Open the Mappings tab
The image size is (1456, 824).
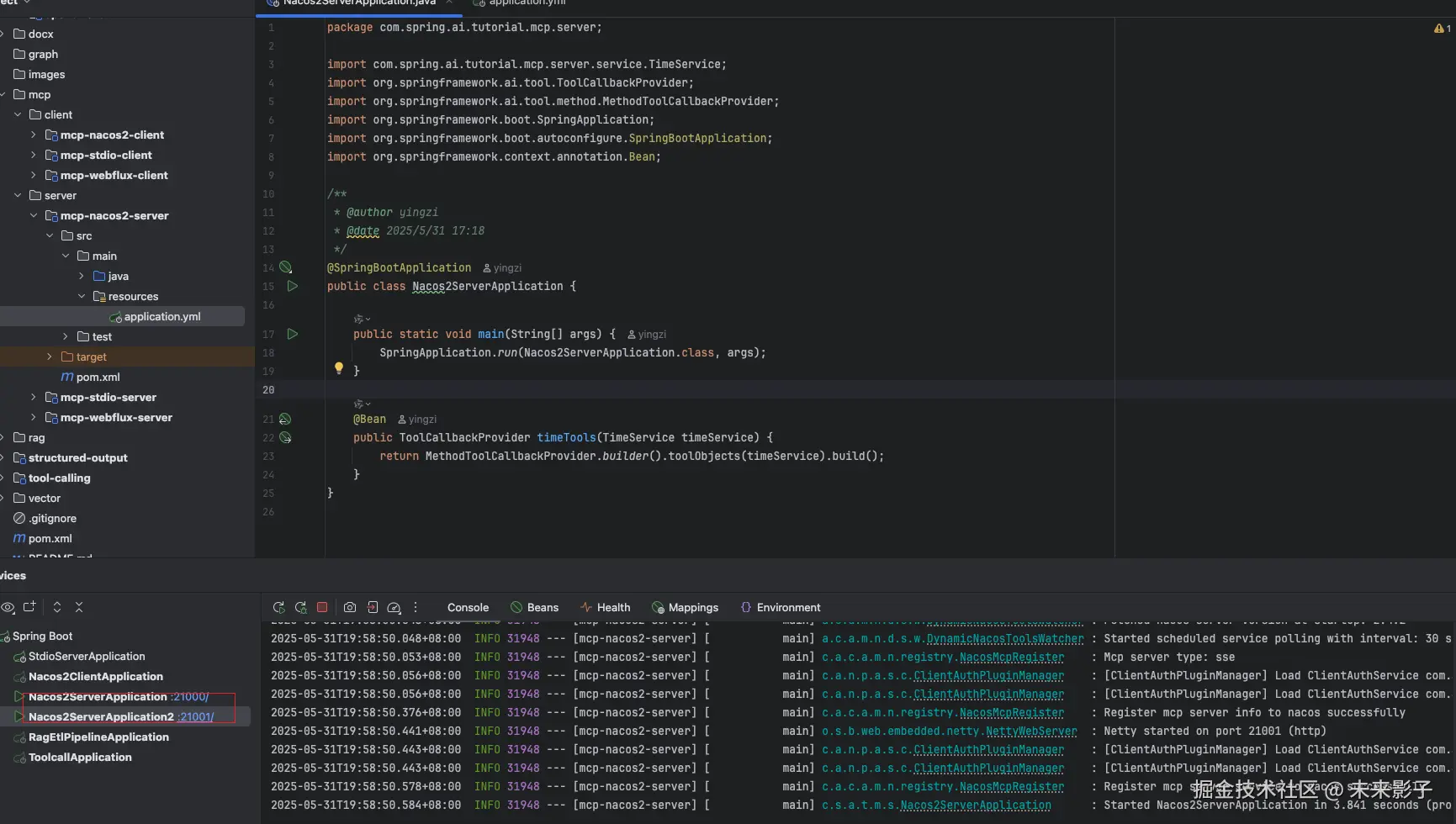pos(685,607)
